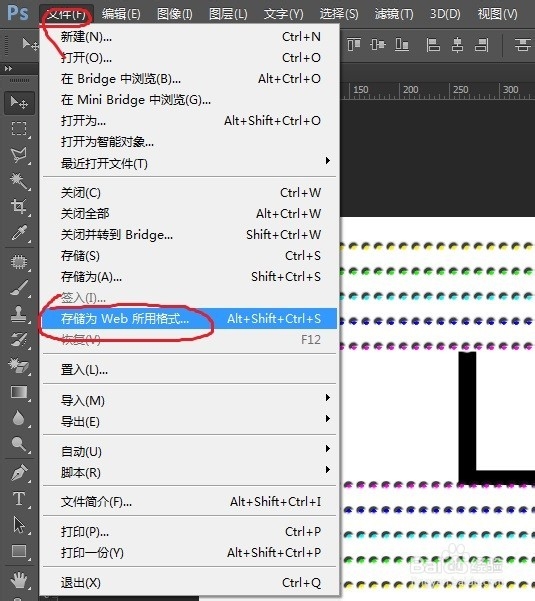Choose Open As (打开为...) item
Screen dimensions: 535x601
[189, 121]
